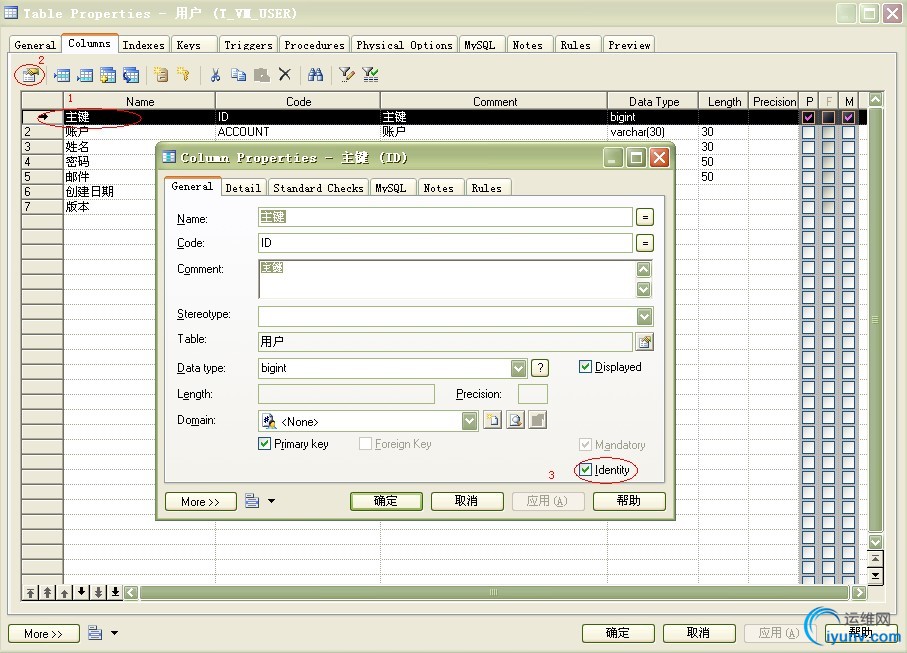Expand the Domain dropdown
907x653 pixels.
[x=470, y=420]
